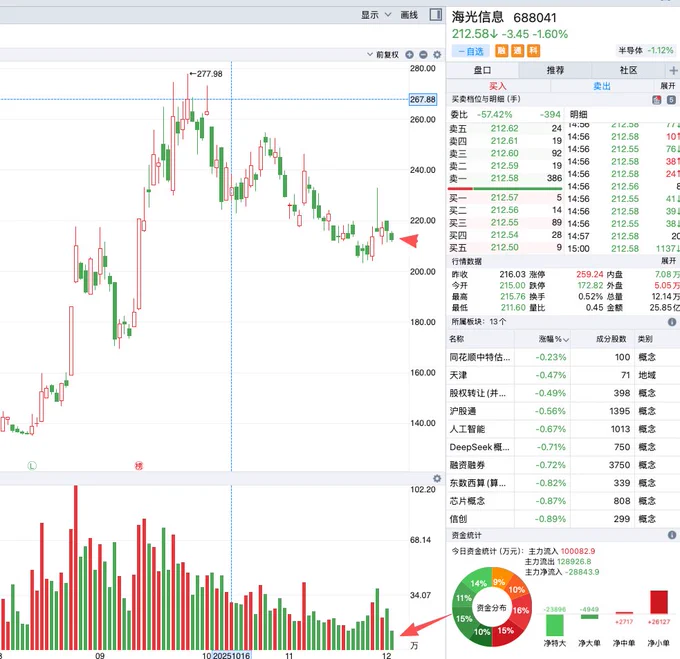Click the 成分股数 column header
The width and height of the screenshot is (680, 659).
coord(611,339)
